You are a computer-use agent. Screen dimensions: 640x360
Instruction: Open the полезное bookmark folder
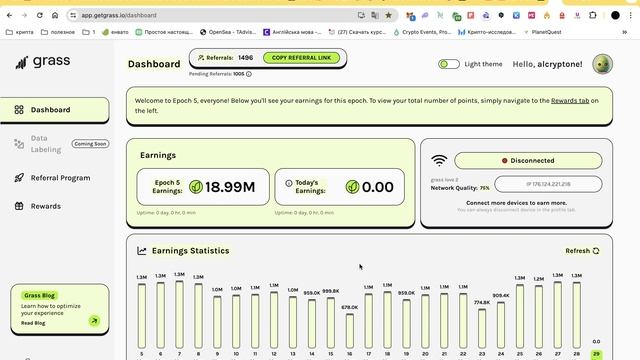[58, 32]
